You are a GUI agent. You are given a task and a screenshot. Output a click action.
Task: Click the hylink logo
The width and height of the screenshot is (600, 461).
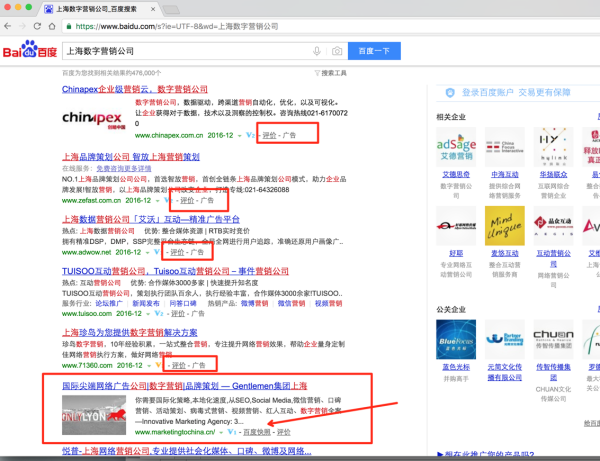pos(553,147)
